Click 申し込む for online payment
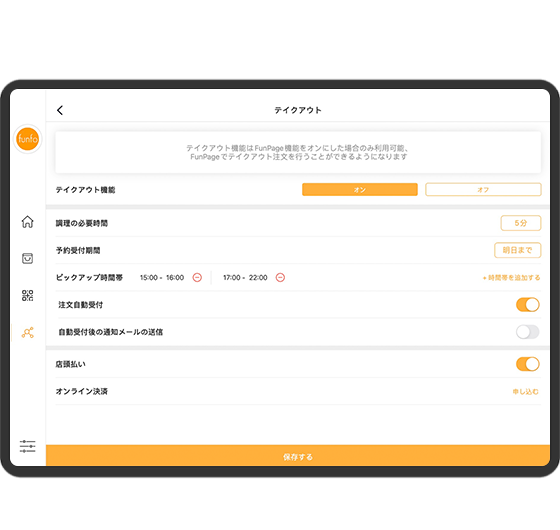 click(x=526, y=392)
